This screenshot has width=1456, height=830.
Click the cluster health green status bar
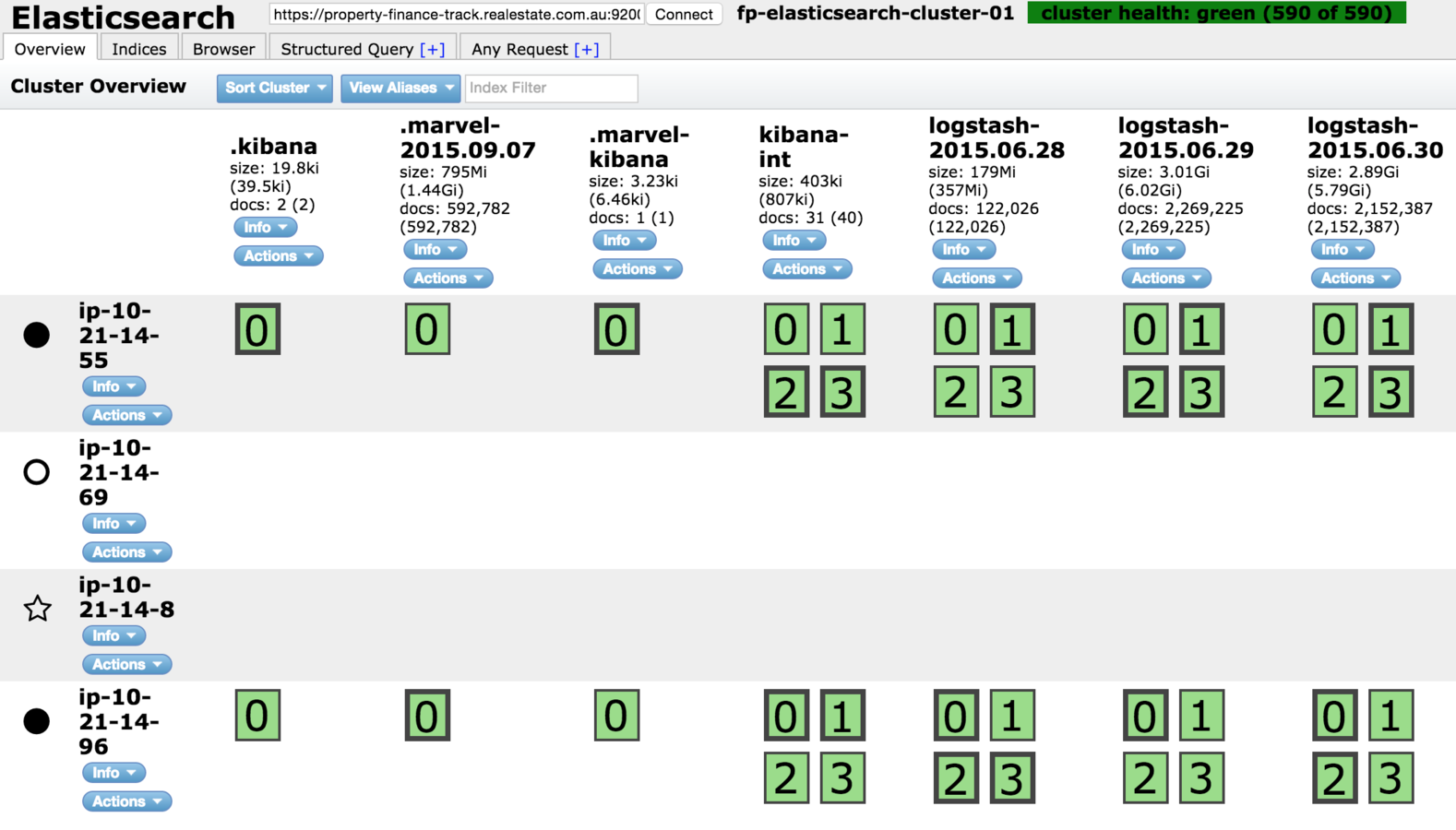[x=1217, y=13]
